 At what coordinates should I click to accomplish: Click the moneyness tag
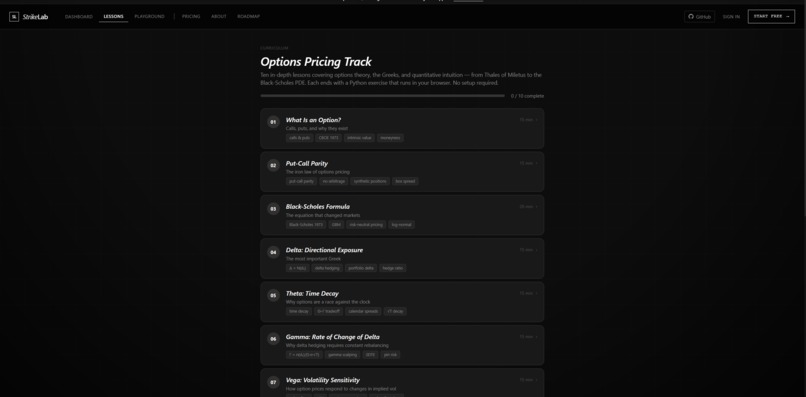[391, 138]
